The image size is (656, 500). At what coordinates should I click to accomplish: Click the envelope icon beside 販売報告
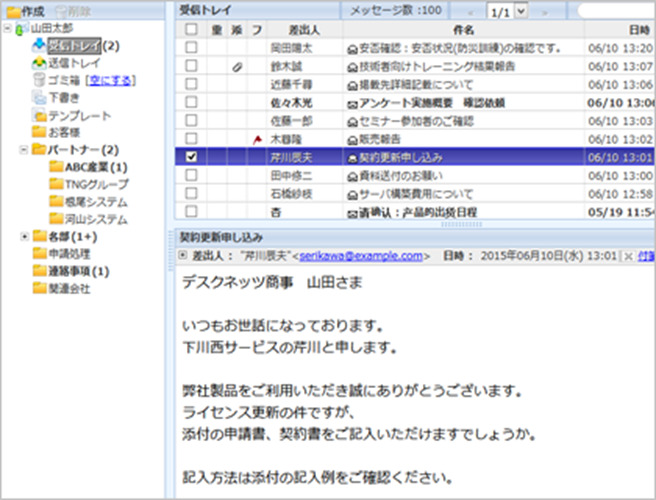tap(351, 139)
